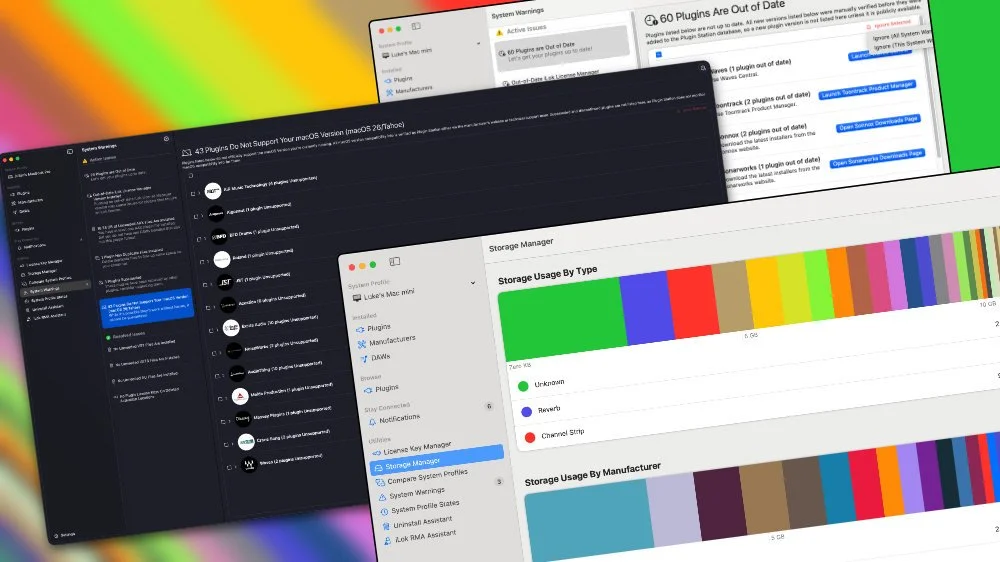Select Storage Manager sidebar item
Screen dimensions: 1000x562
[438, 460]
